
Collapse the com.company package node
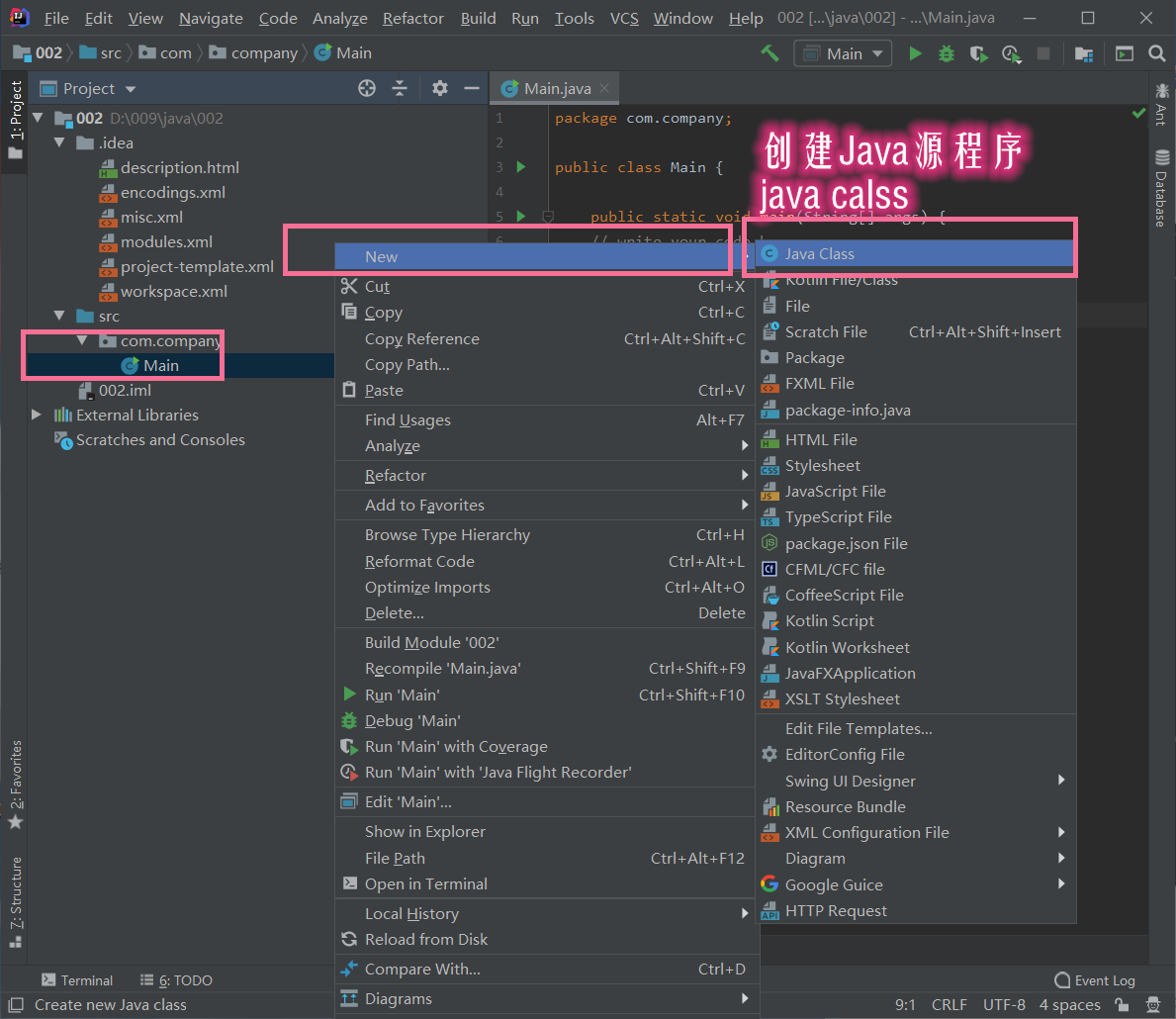pyautogui.click(x=82, y=340)
